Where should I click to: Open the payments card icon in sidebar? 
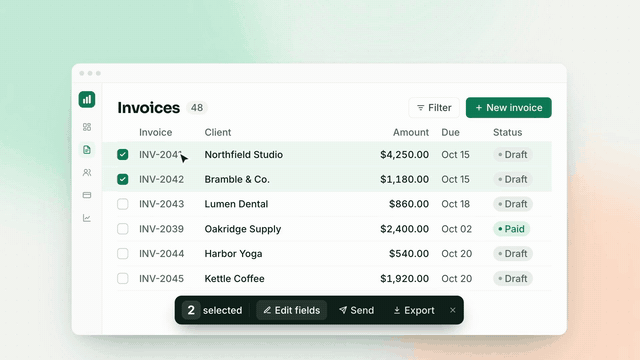coord(87,195)
